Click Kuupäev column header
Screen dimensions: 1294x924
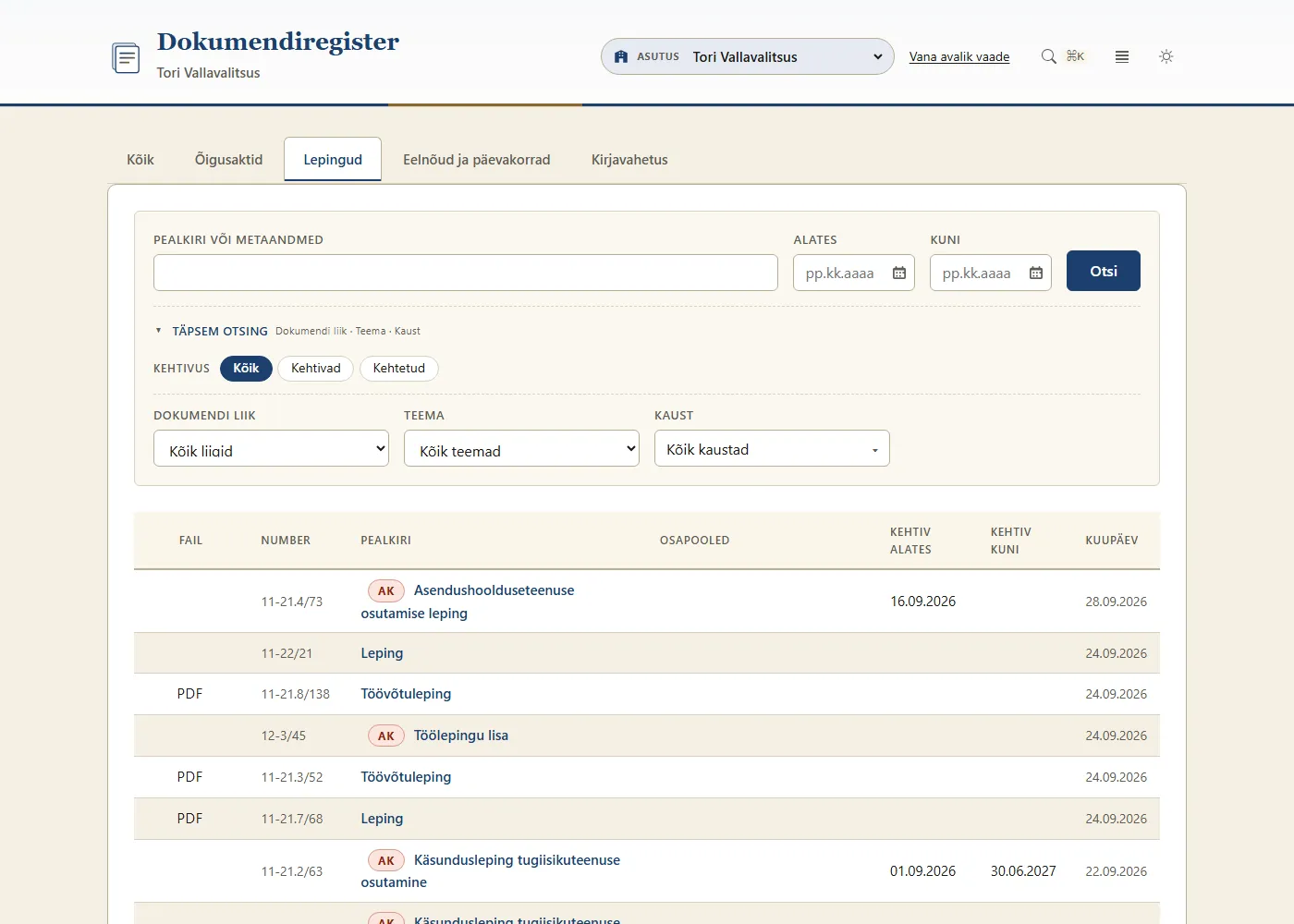1112,541
